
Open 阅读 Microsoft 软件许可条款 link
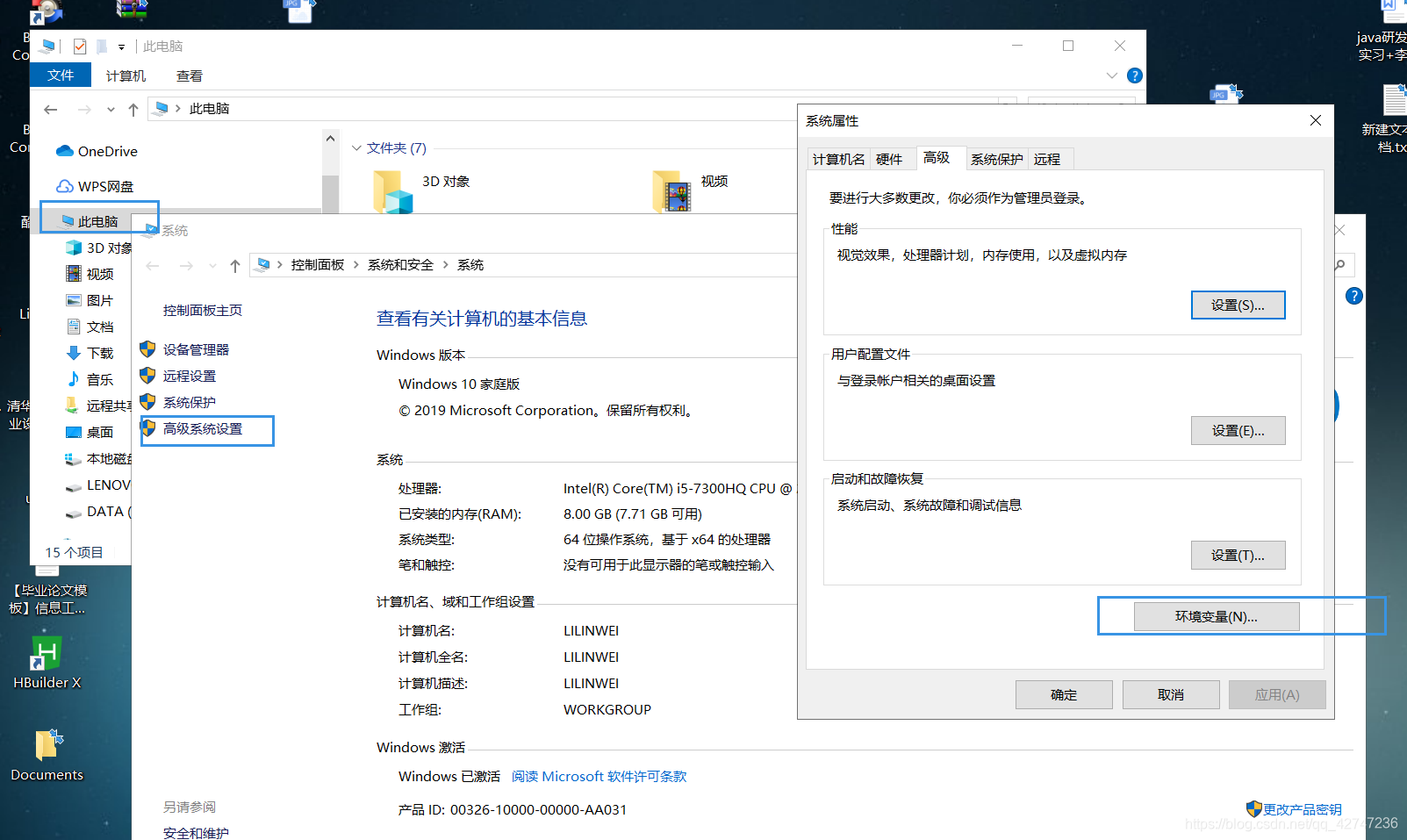tap(599, 777)
